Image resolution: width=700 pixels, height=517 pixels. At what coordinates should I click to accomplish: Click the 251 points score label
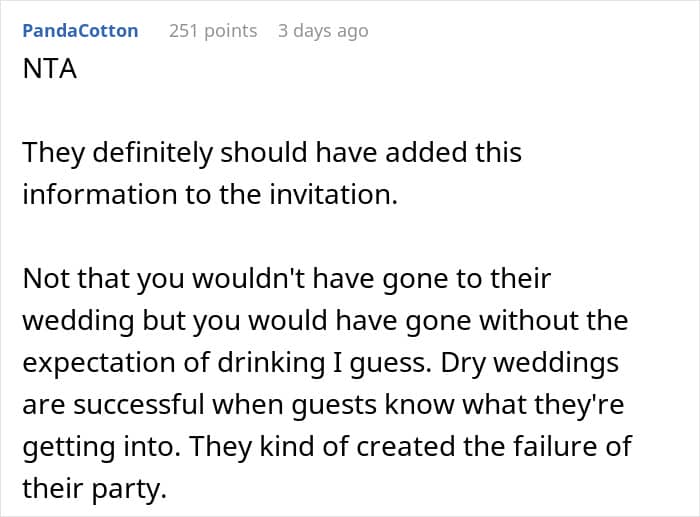coord(213,31)
